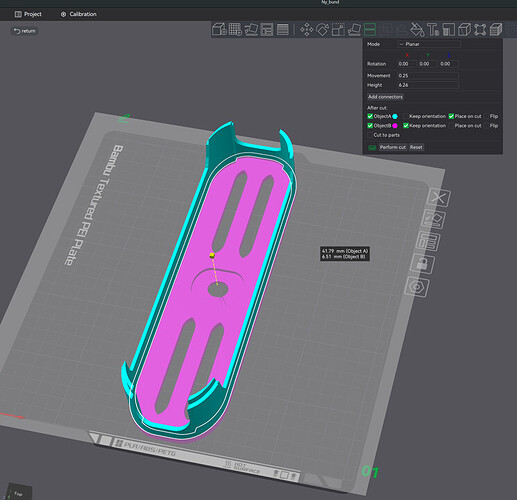
Task: Click the Arrange all objects icon
Action: (267, 29)
